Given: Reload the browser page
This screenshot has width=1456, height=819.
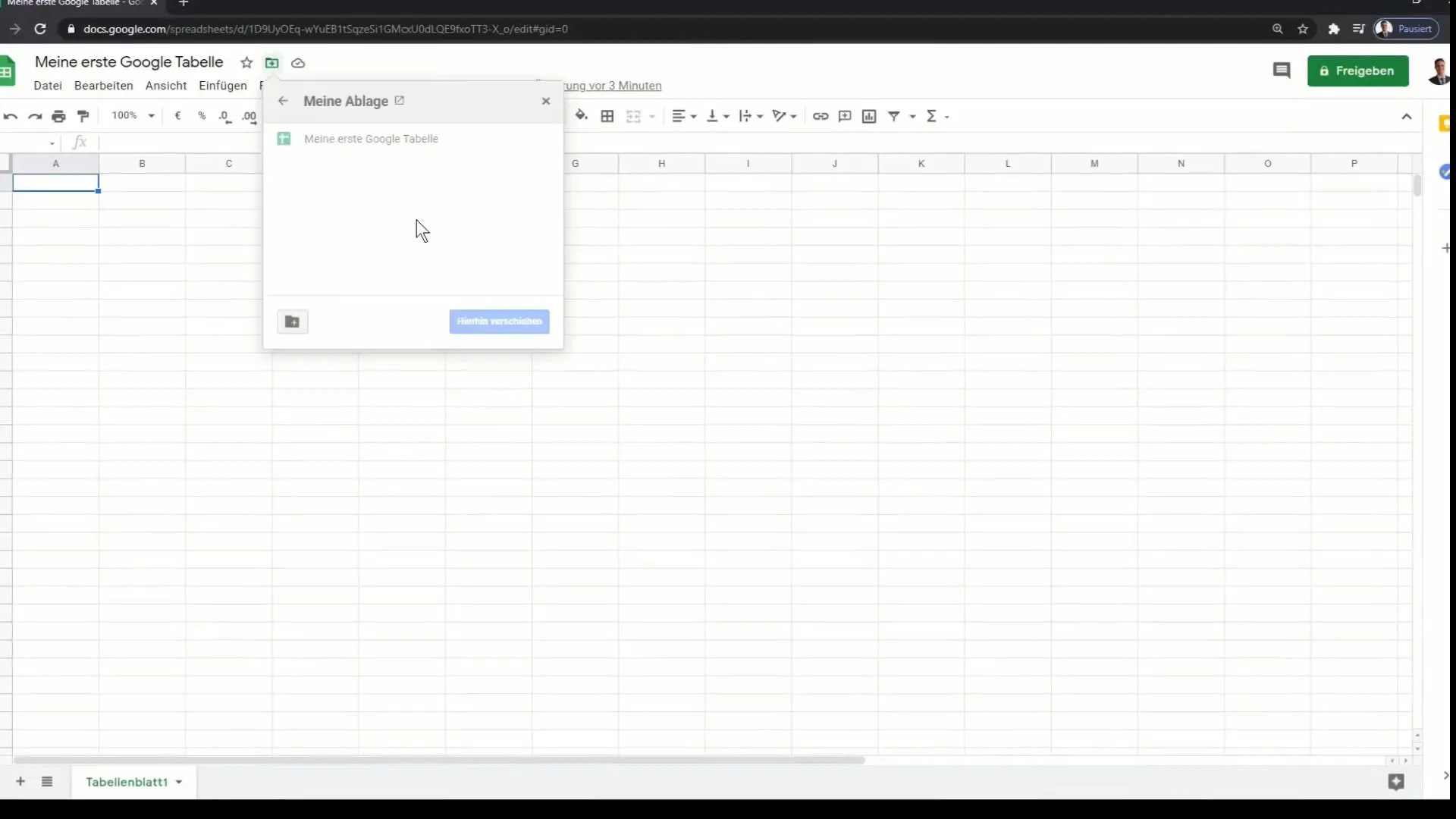Looking at the screenshot, I should (40, 29).
